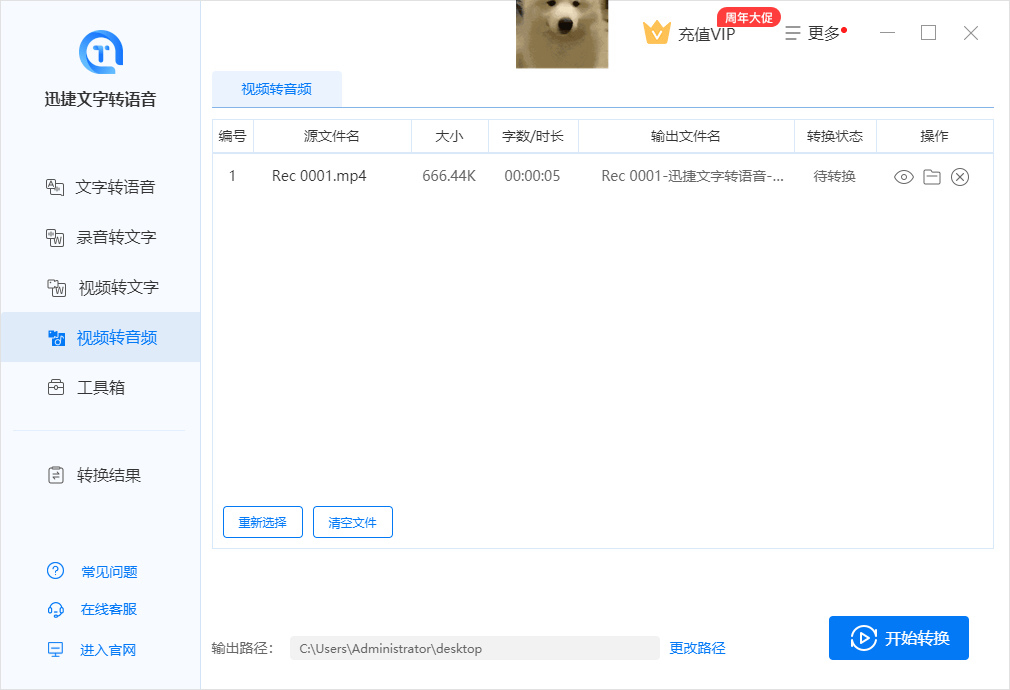Click the 大小 column header
The width and height of the screenshot is (1010, 690).
coord(449,136)
